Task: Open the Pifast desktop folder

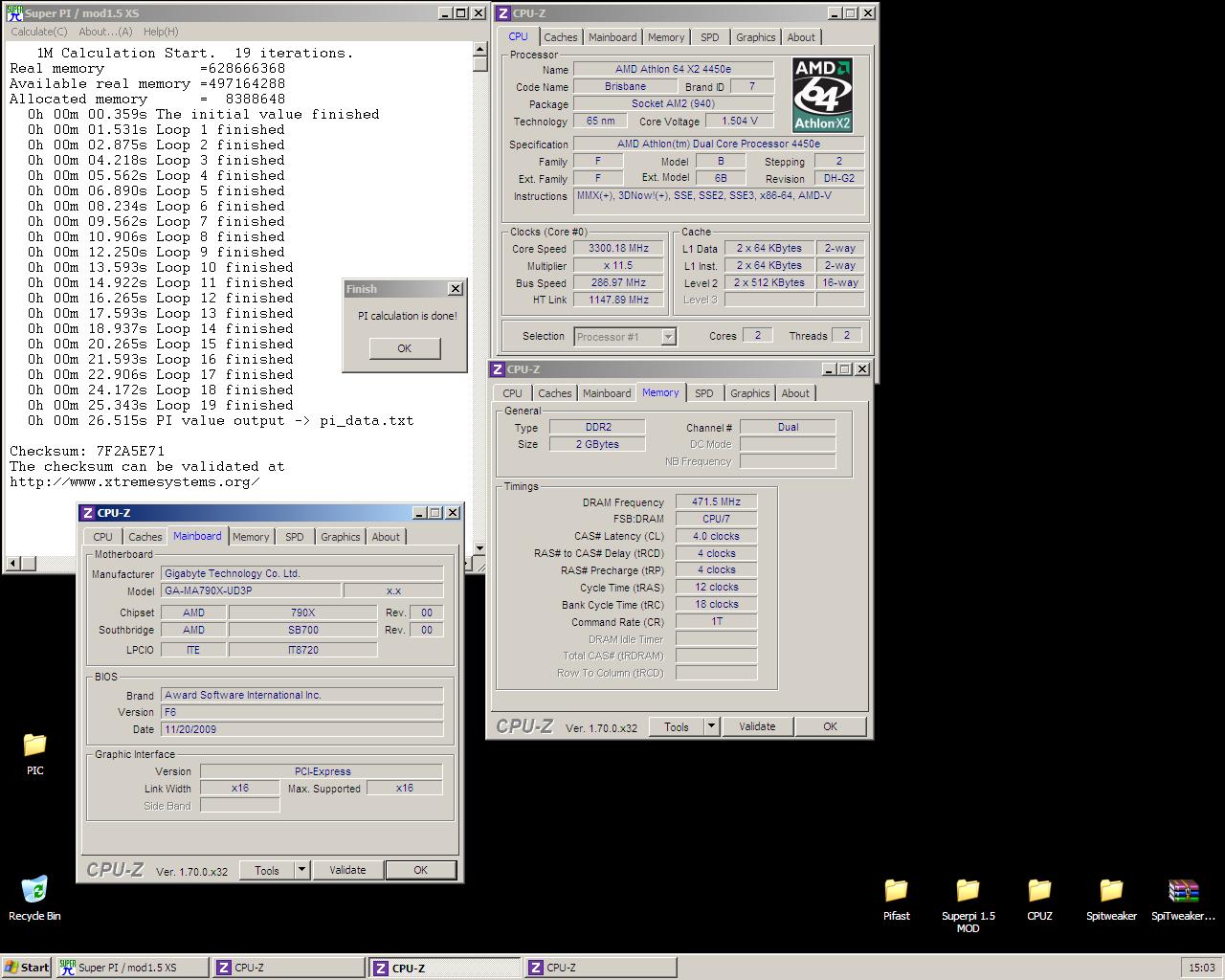Action: tap(896, 890)
